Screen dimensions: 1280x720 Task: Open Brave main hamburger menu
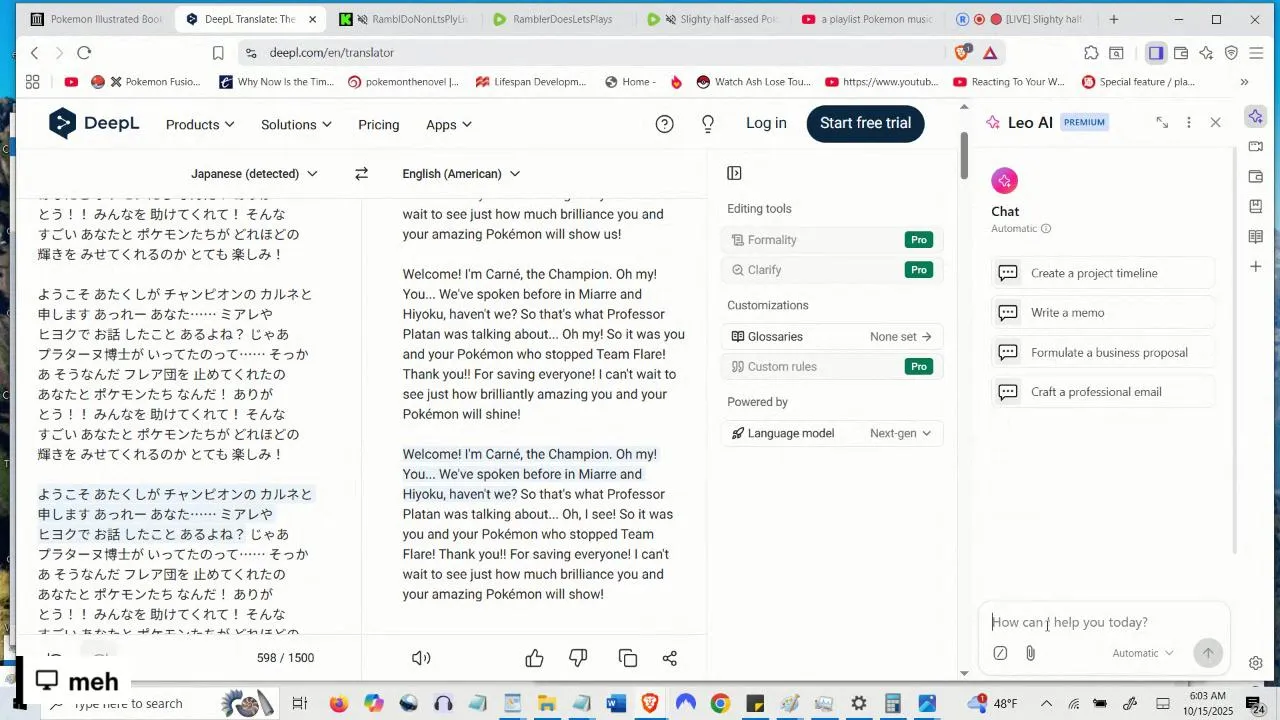[1256, 53]
